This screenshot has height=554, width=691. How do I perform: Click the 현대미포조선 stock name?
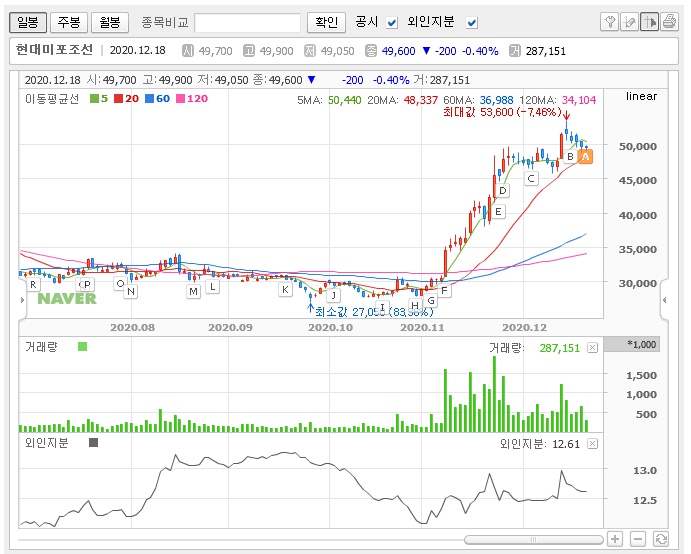click(x=54, y=50)
